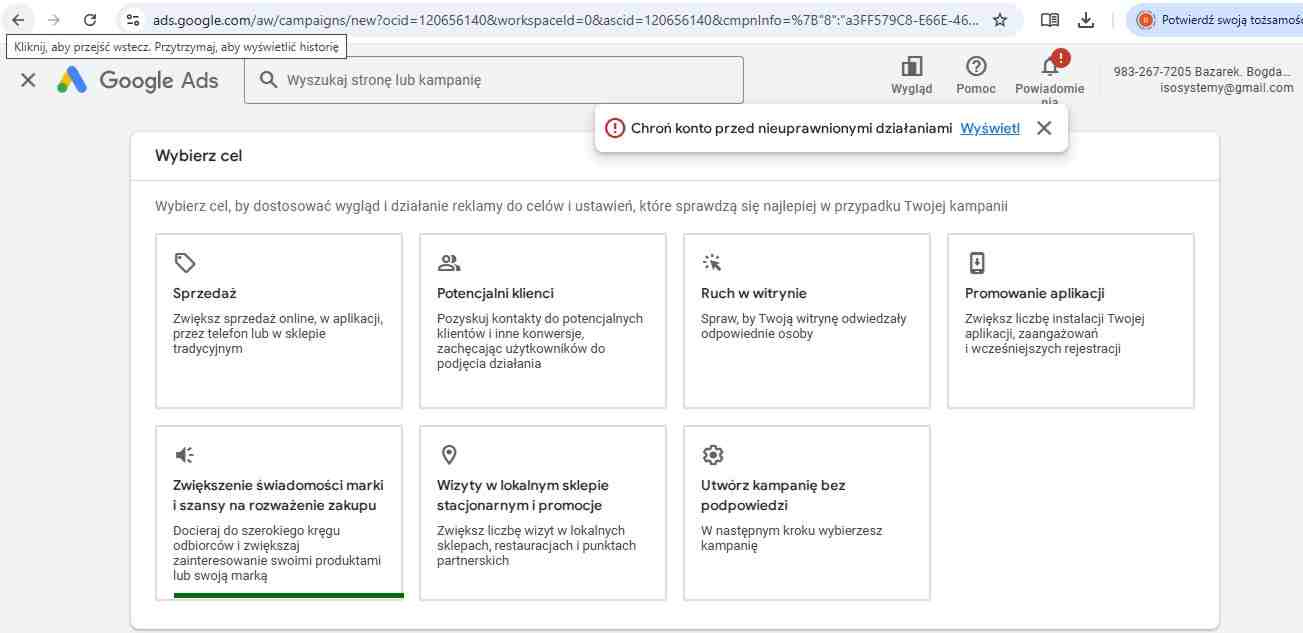Bookmark this page with star icon
The height and width of the screenshot is (633, 1303).
click(x=999, y=20)
